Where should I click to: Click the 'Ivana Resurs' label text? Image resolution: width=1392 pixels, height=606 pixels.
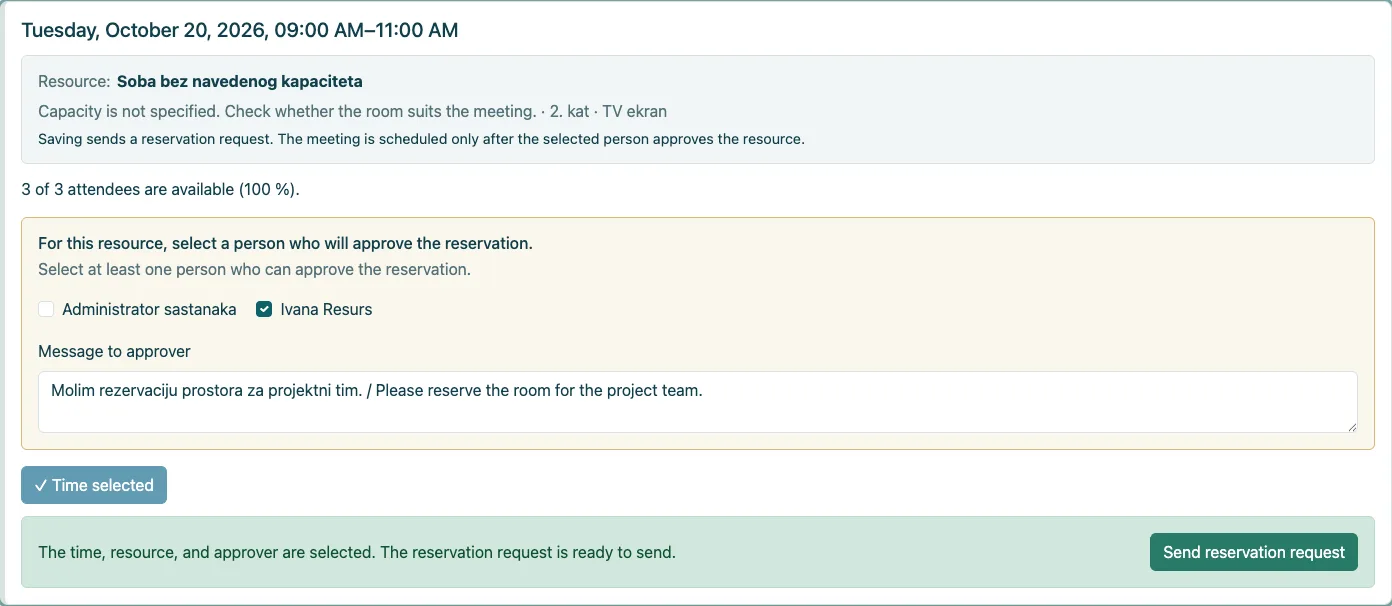[326, 309]
